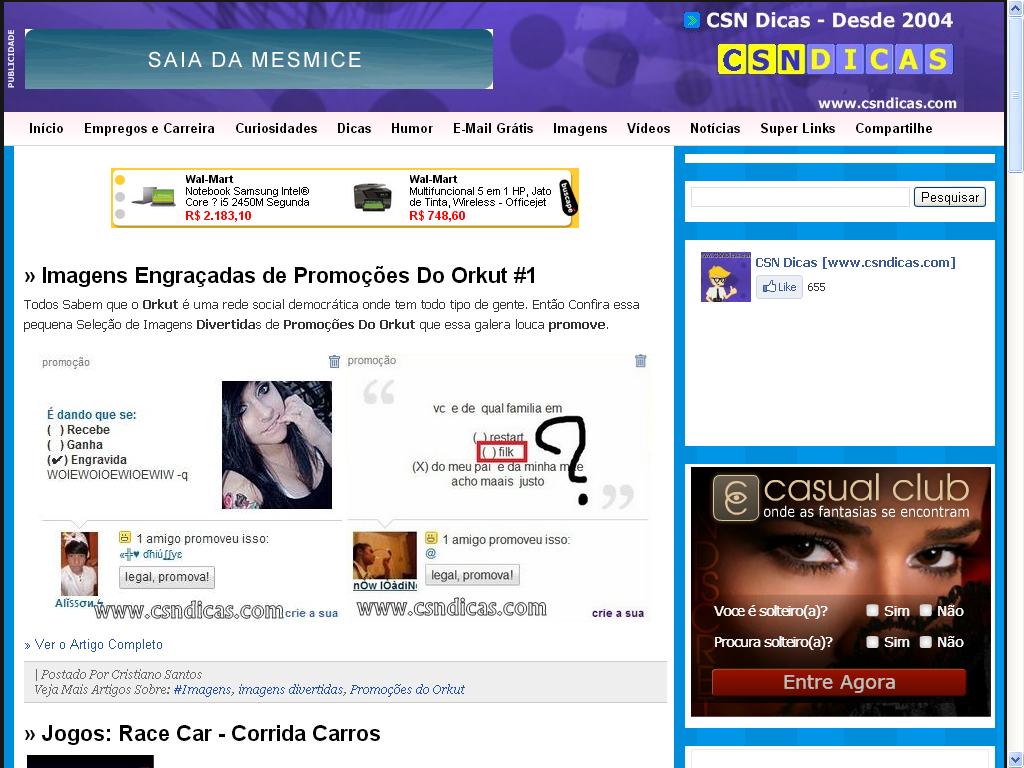Open the Notícias section
The width and height of the screenshot is (1024, 768).
point(715,129)
